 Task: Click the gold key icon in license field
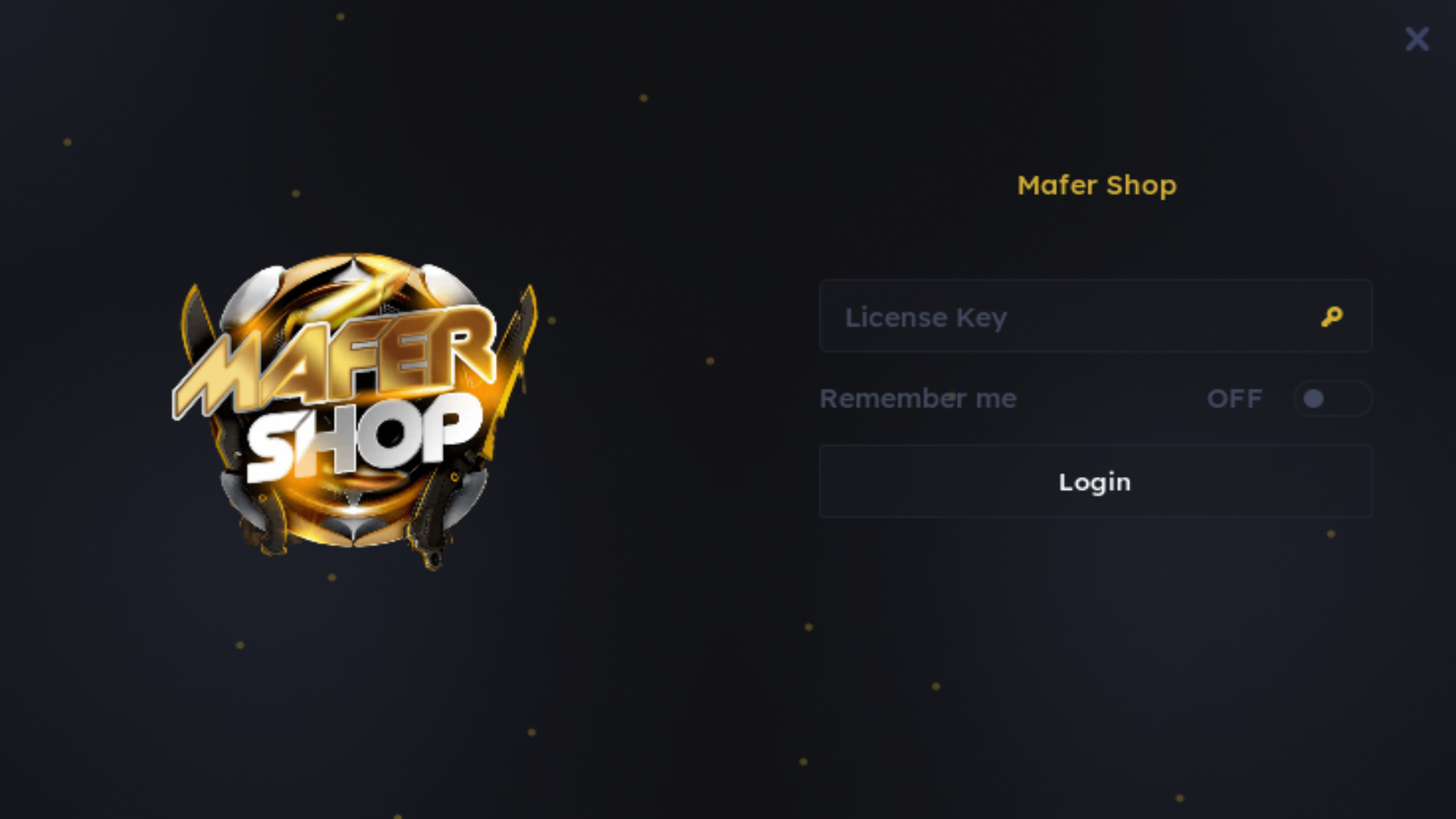click(1332, 316)
